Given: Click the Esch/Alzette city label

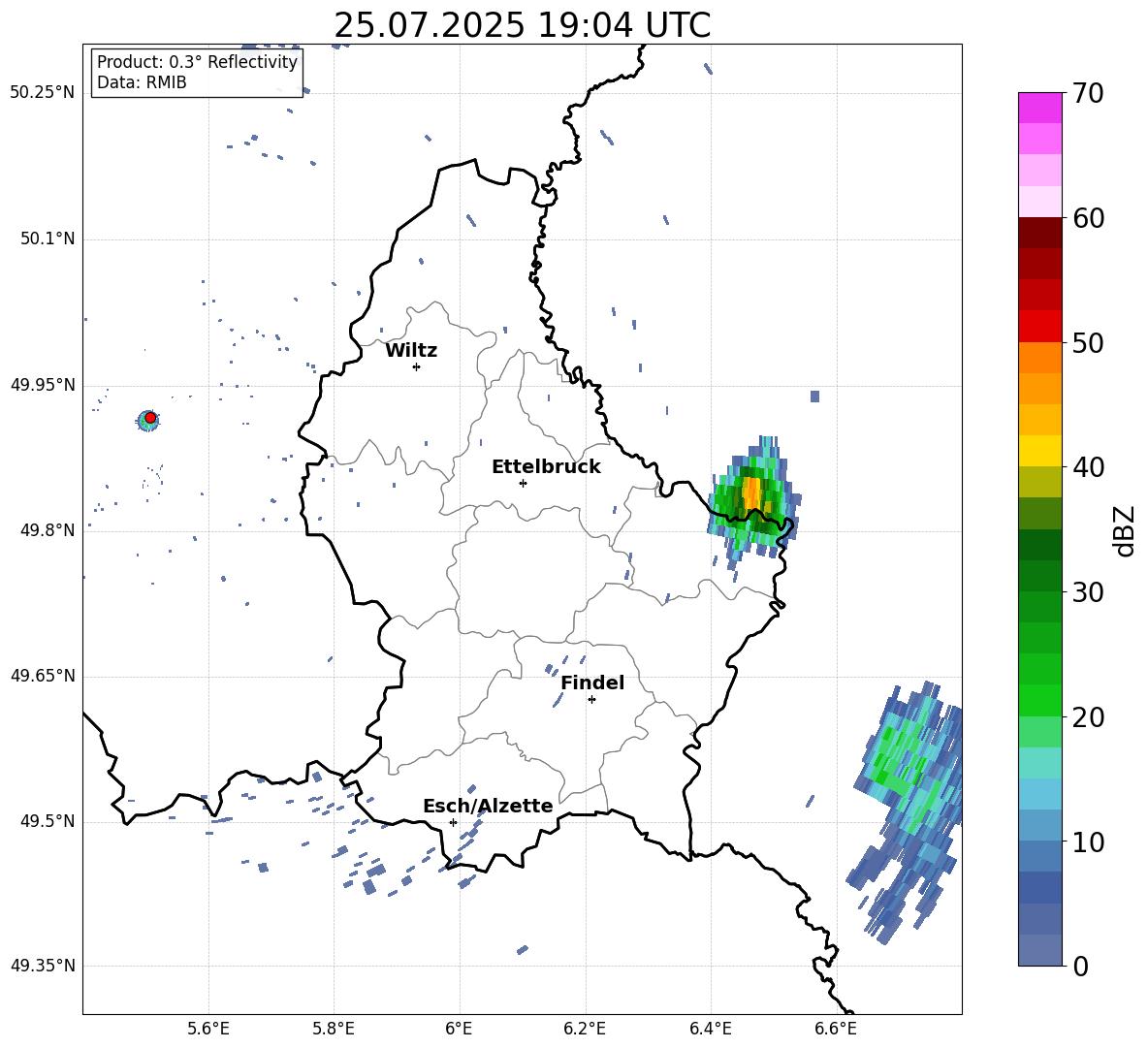Looking at the screenshot, I should [x=488, y=806].
